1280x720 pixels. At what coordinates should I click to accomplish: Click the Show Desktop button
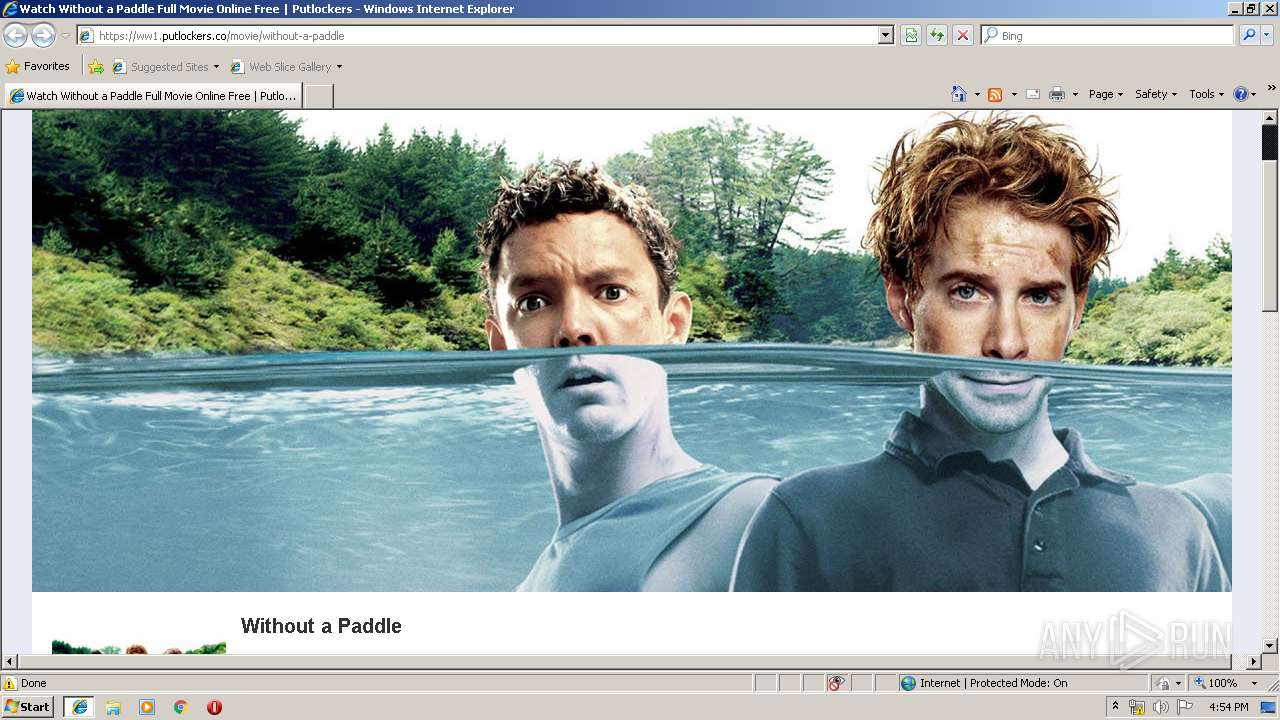pos(1269,707)
